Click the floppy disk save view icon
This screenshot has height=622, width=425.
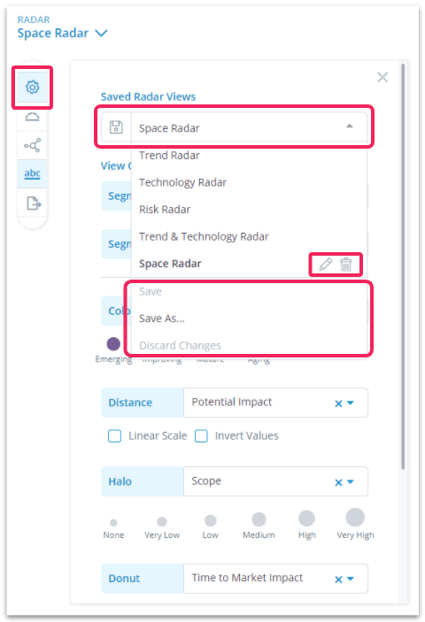pos(116,127)
